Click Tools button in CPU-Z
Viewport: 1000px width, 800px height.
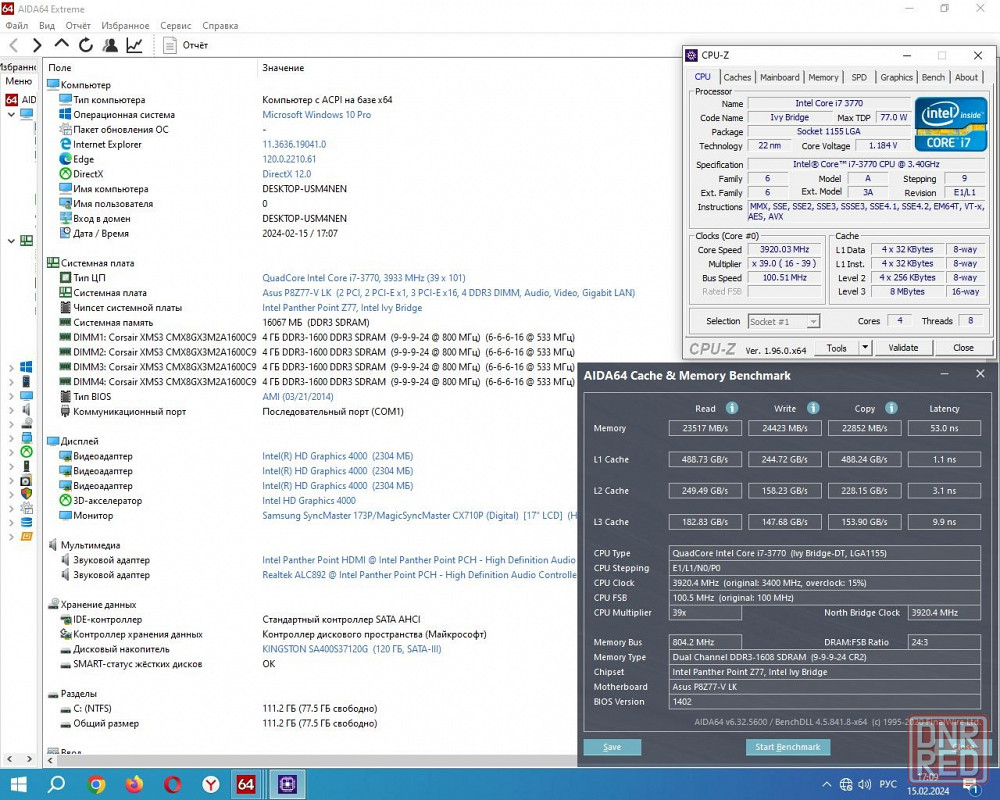pos(837,348)
